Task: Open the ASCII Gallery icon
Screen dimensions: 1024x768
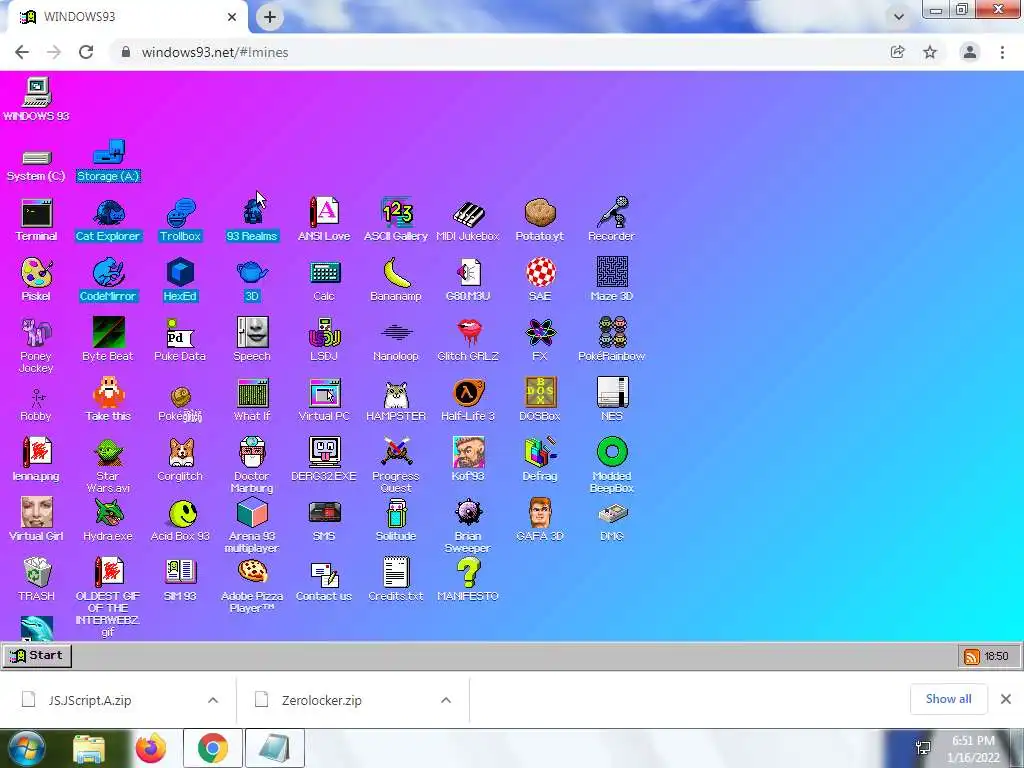Action: point(396,213)
